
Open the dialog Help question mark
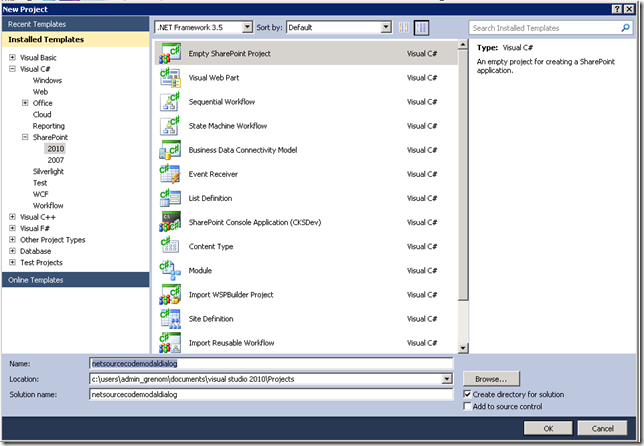coord(616,9)
